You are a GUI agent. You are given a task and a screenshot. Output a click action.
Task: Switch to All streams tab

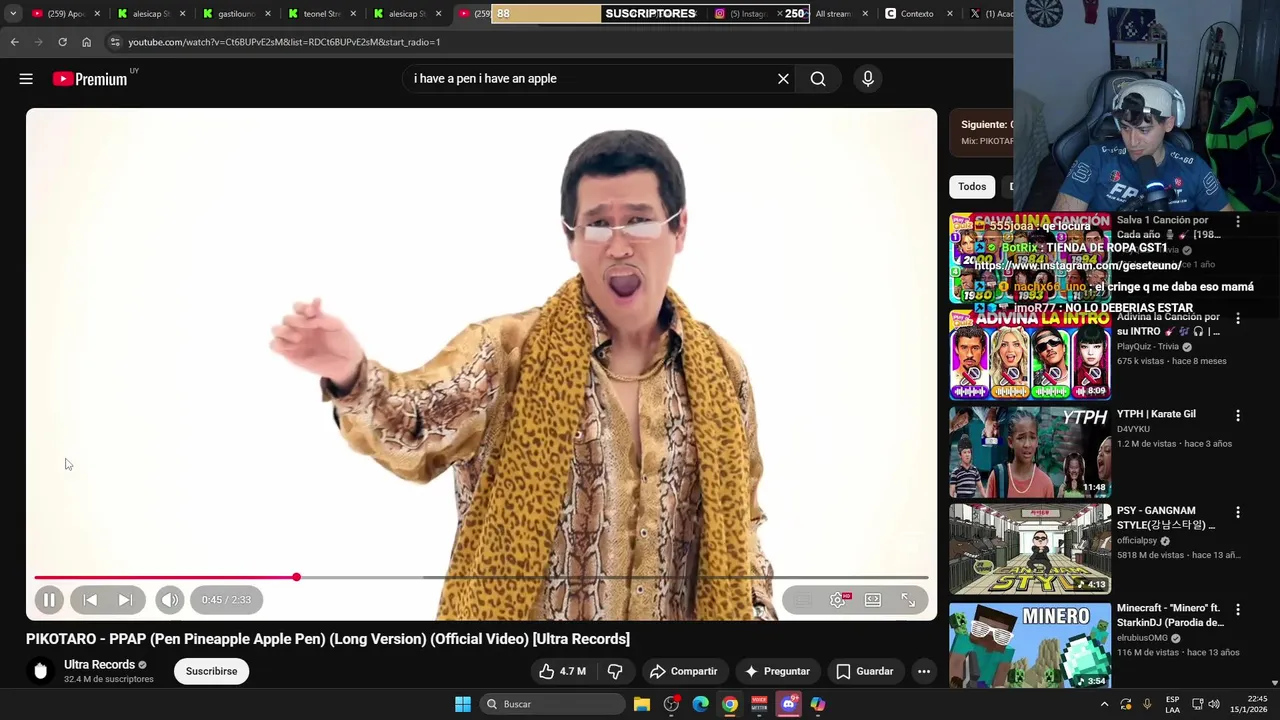click(x=835, y=14)
